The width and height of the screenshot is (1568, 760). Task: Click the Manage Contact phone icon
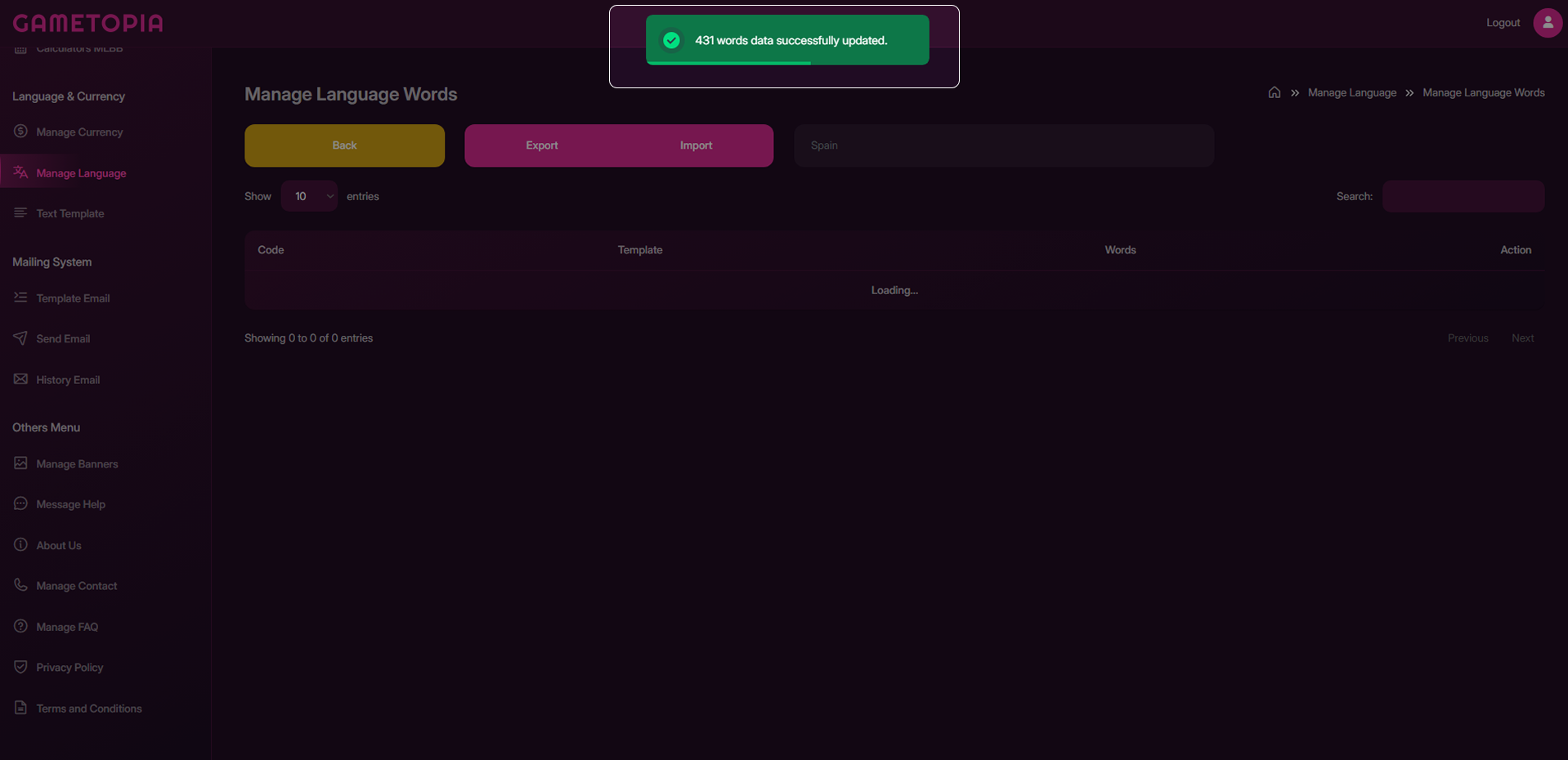tap(20, 585)
